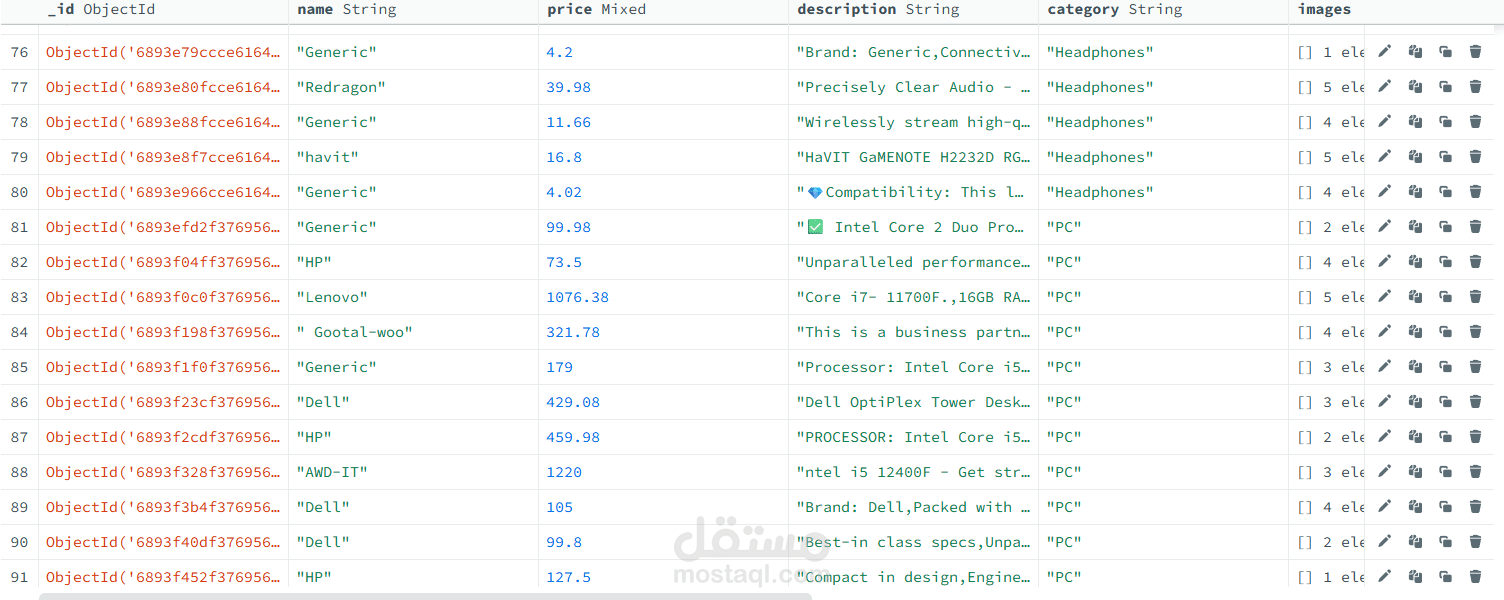This screenshot has width=1504, height=600.
Task: Clone document in row 78
Action: click(1445, 122)
